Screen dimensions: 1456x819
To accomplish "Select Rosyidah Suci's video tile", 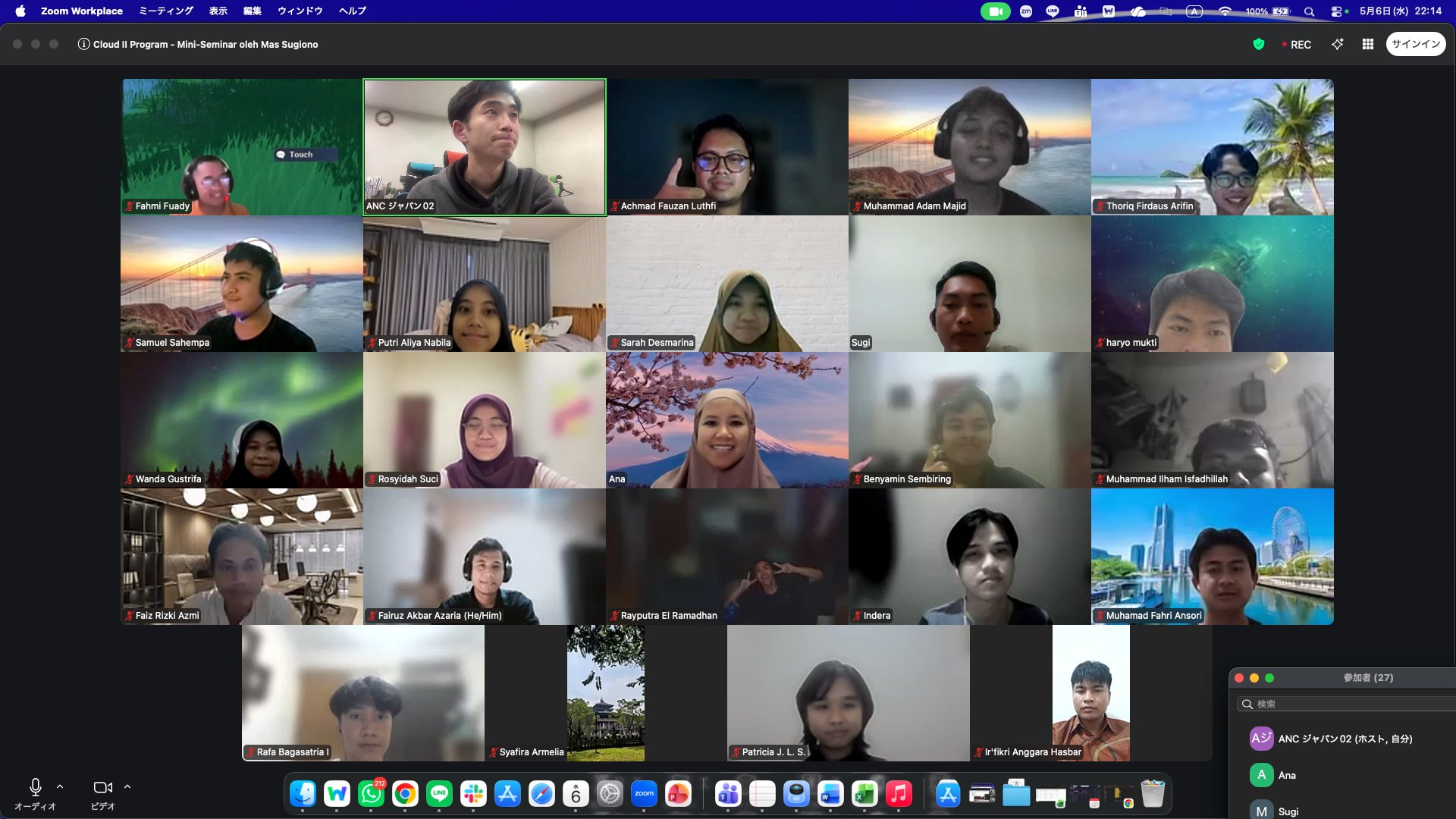I will (485, 420).
